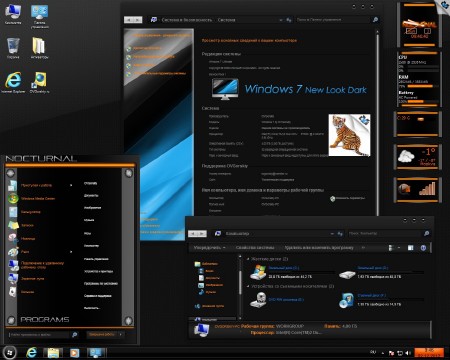Select Документы in Start menu right column
This screenshot has width=450, height=360.
(x=91, y=196)
